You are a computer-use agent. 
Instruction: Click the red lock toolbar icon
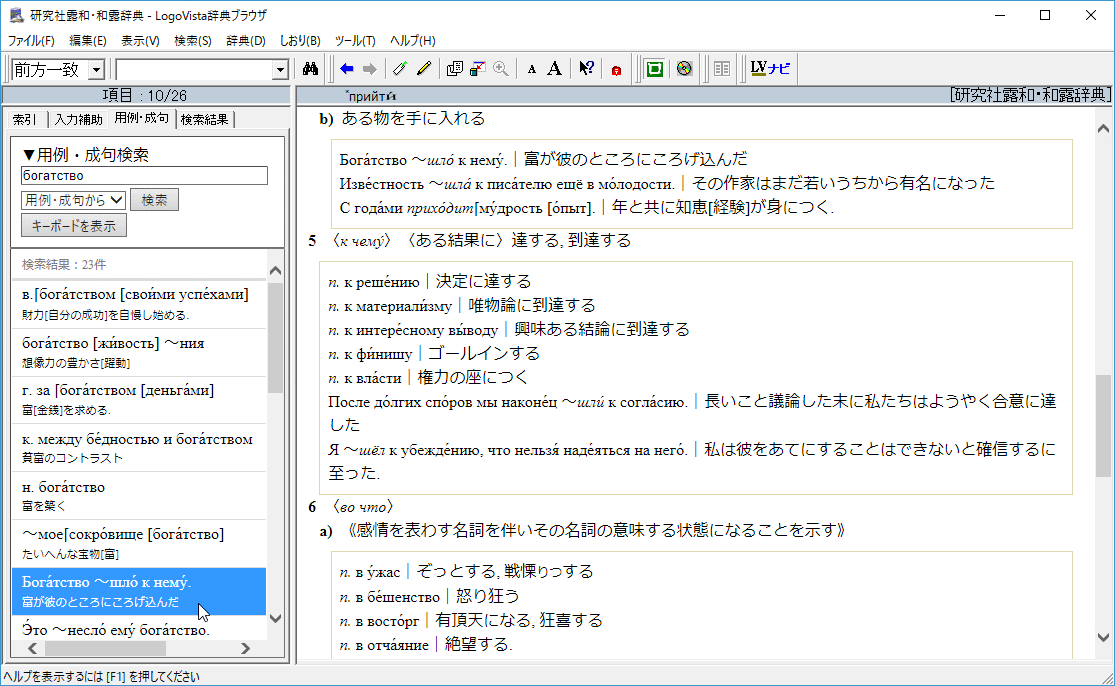[616, 69]
